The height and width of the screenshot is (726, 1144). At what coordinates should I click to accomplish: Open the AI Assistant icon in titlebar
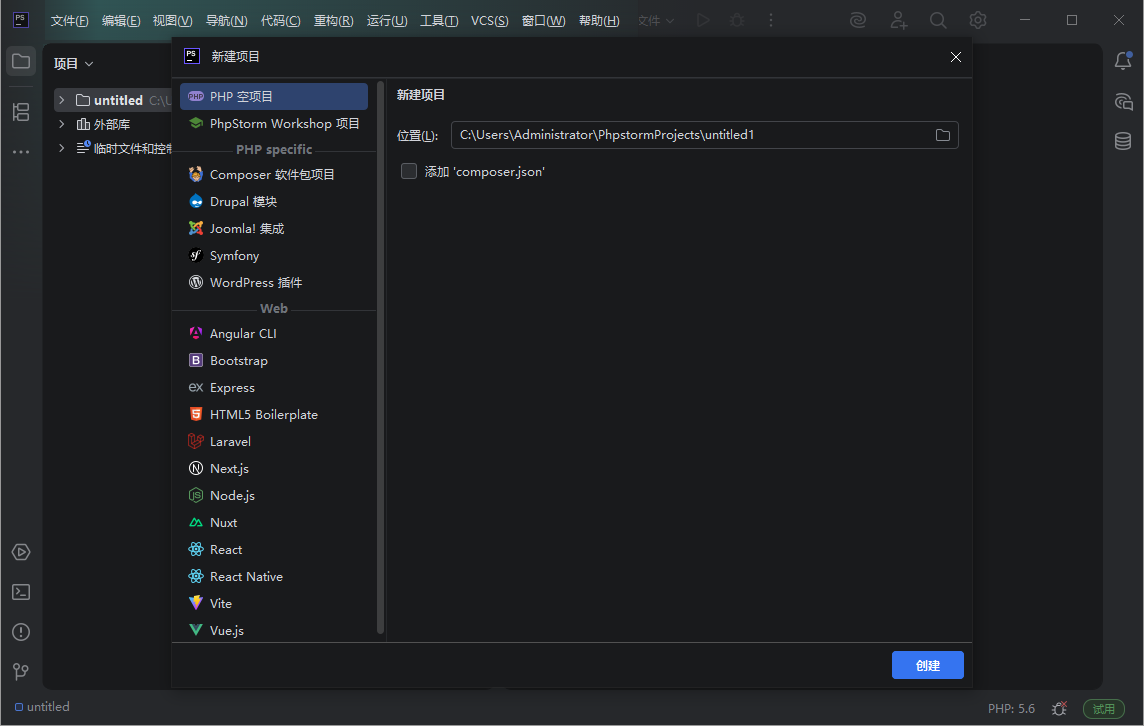click(x=858, y=20)
